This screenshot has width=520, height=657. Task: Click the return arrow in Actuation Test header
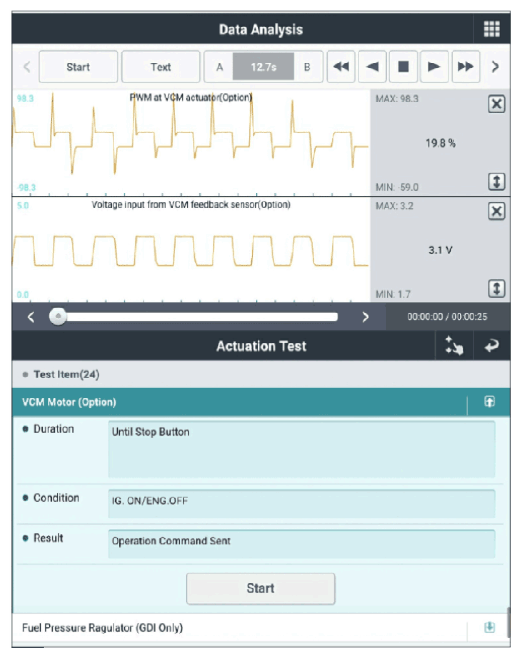[492, 346]
